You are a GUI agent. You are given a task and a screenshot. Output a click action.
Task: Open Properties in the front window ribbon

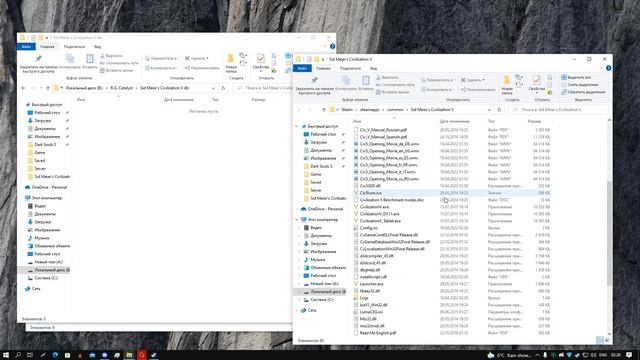(x=536, y=84)
